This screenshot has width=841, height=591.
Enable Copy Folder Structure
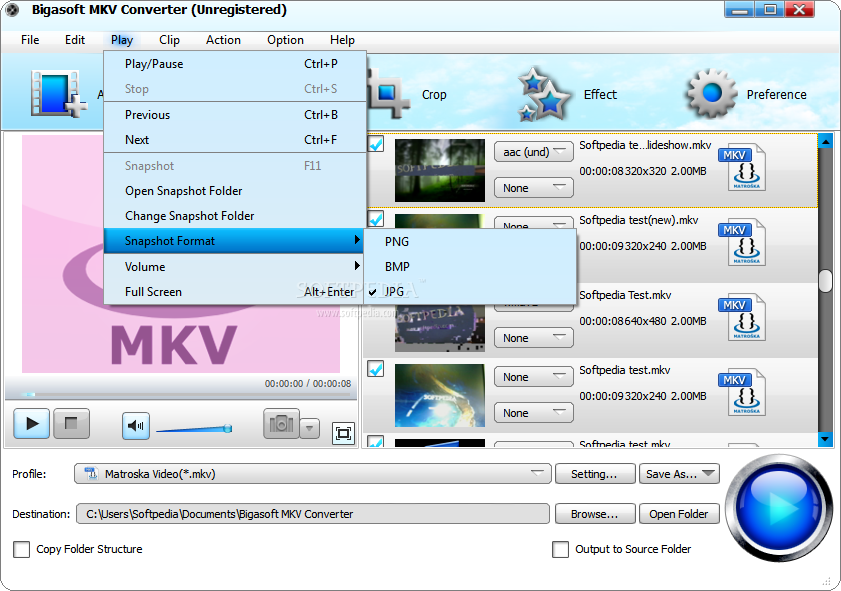click(21, 549)
